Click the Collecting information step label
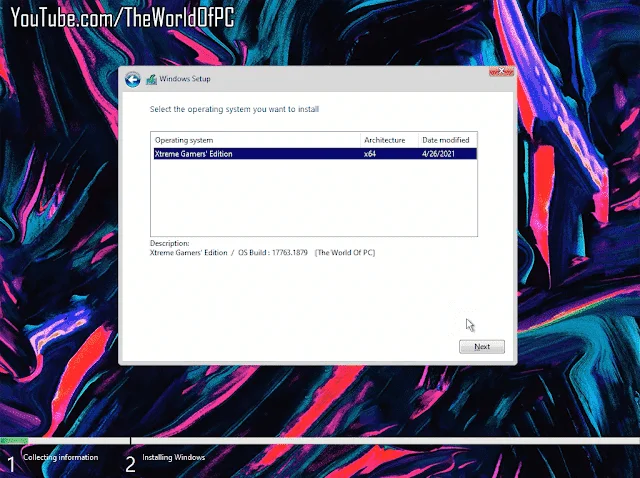 coord(61,458)
